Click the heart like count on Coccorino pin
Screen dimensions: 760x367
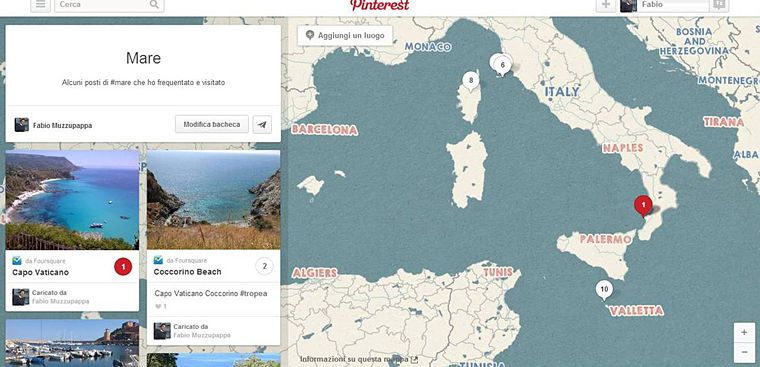coord(160,306)
